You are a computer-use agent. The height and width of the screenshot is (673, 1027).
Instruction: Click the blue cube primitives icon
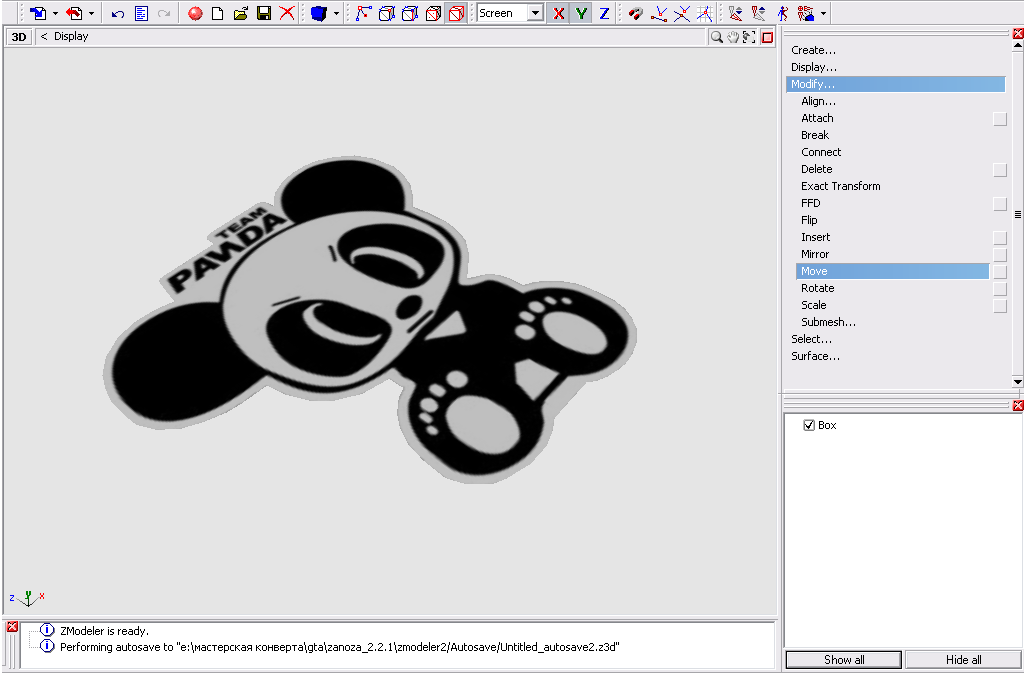tap(319, 13)
